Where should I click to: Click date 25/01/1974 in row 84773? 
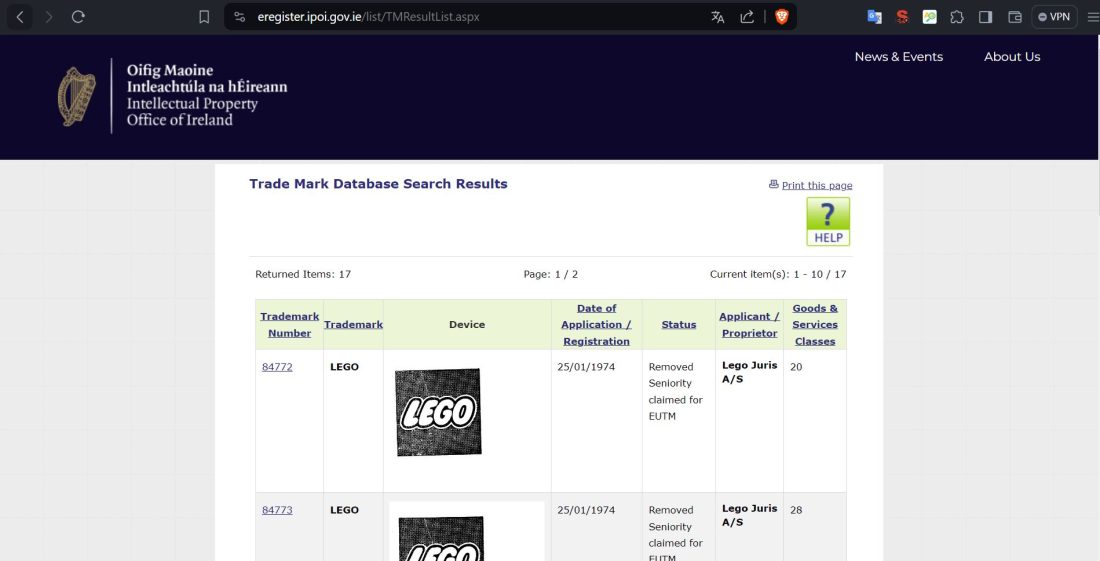[586, 510]
